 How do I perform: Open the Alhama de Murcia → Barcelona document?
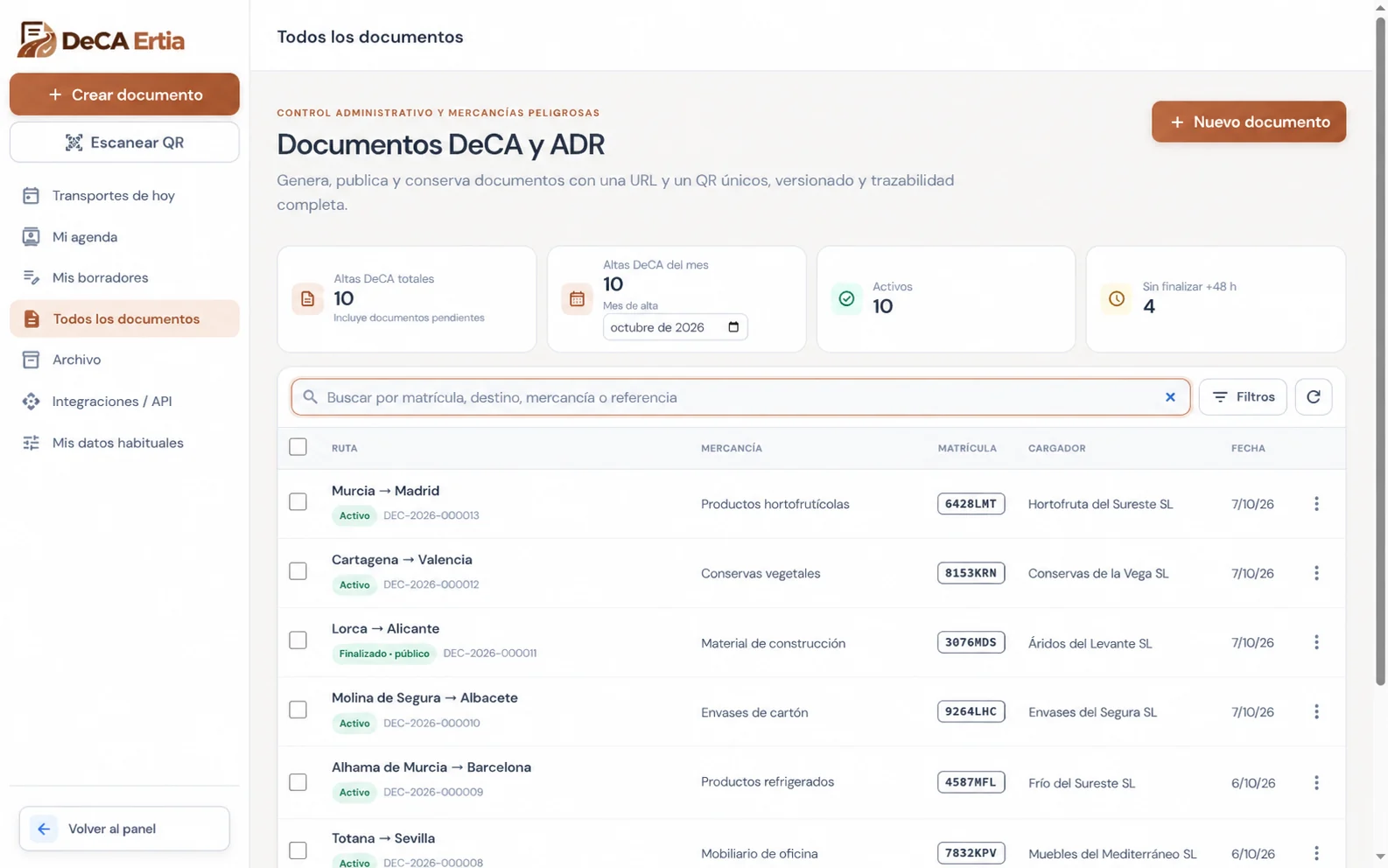(431, 767)
